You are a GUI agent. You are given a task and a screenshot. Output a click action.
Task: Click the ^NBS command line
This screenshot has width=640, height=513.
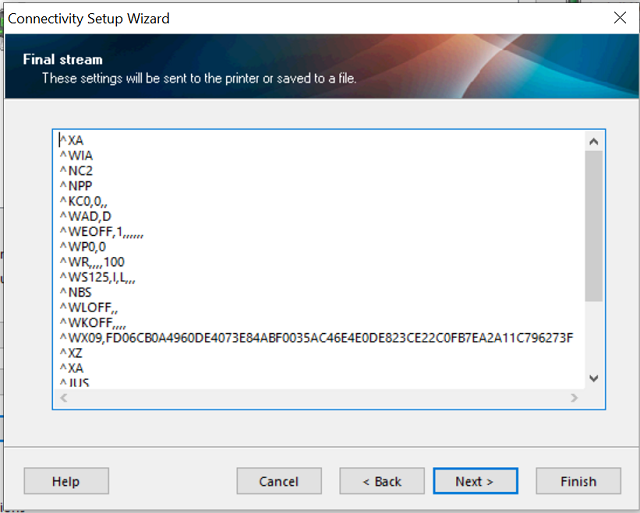[x=76, y=292]
